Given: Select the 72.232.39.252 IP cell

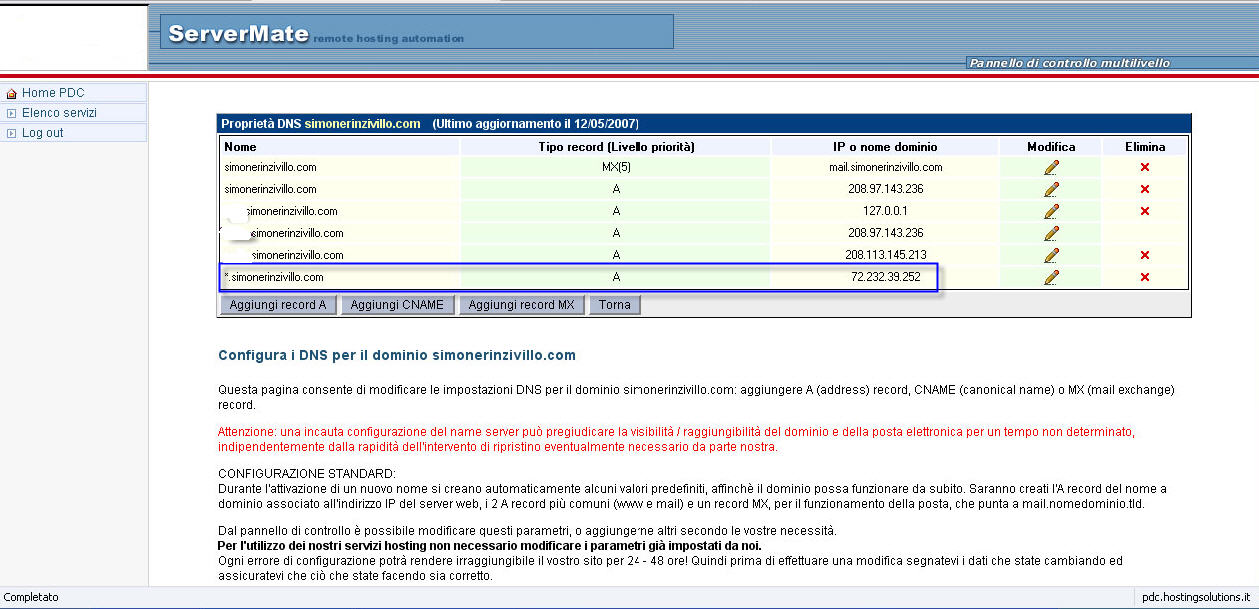Looking at the screenshot, I should [885, 277].
